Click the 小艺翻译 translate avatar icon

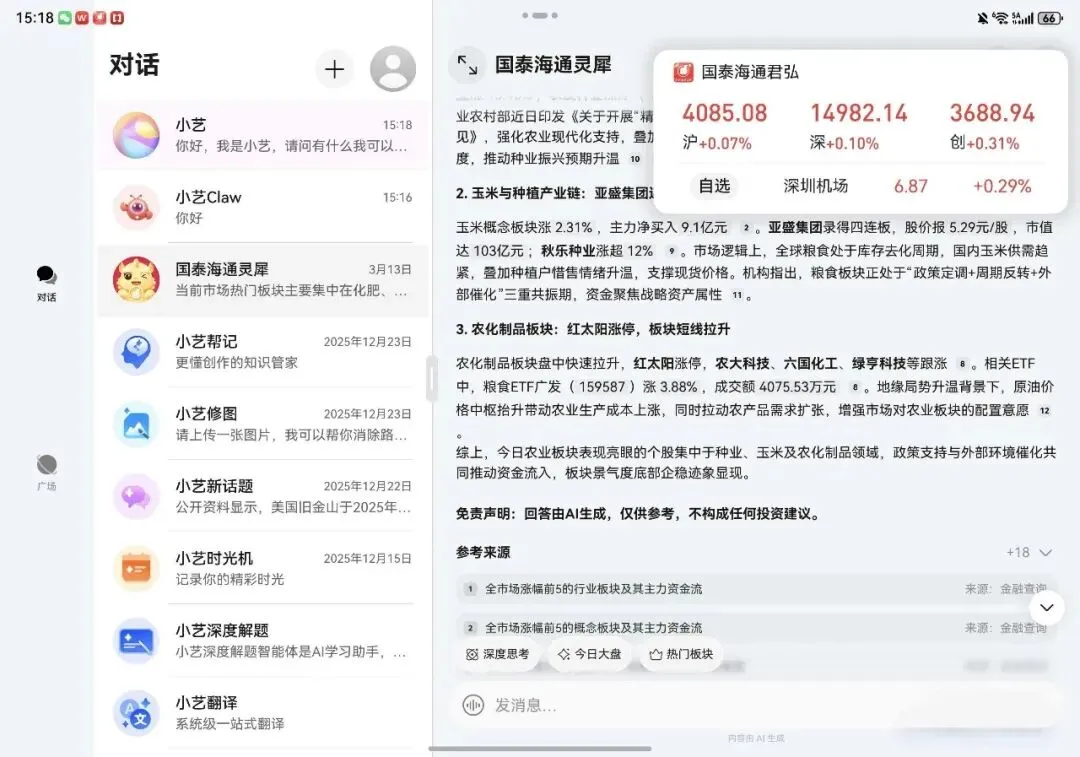click(x=136, y=714)
